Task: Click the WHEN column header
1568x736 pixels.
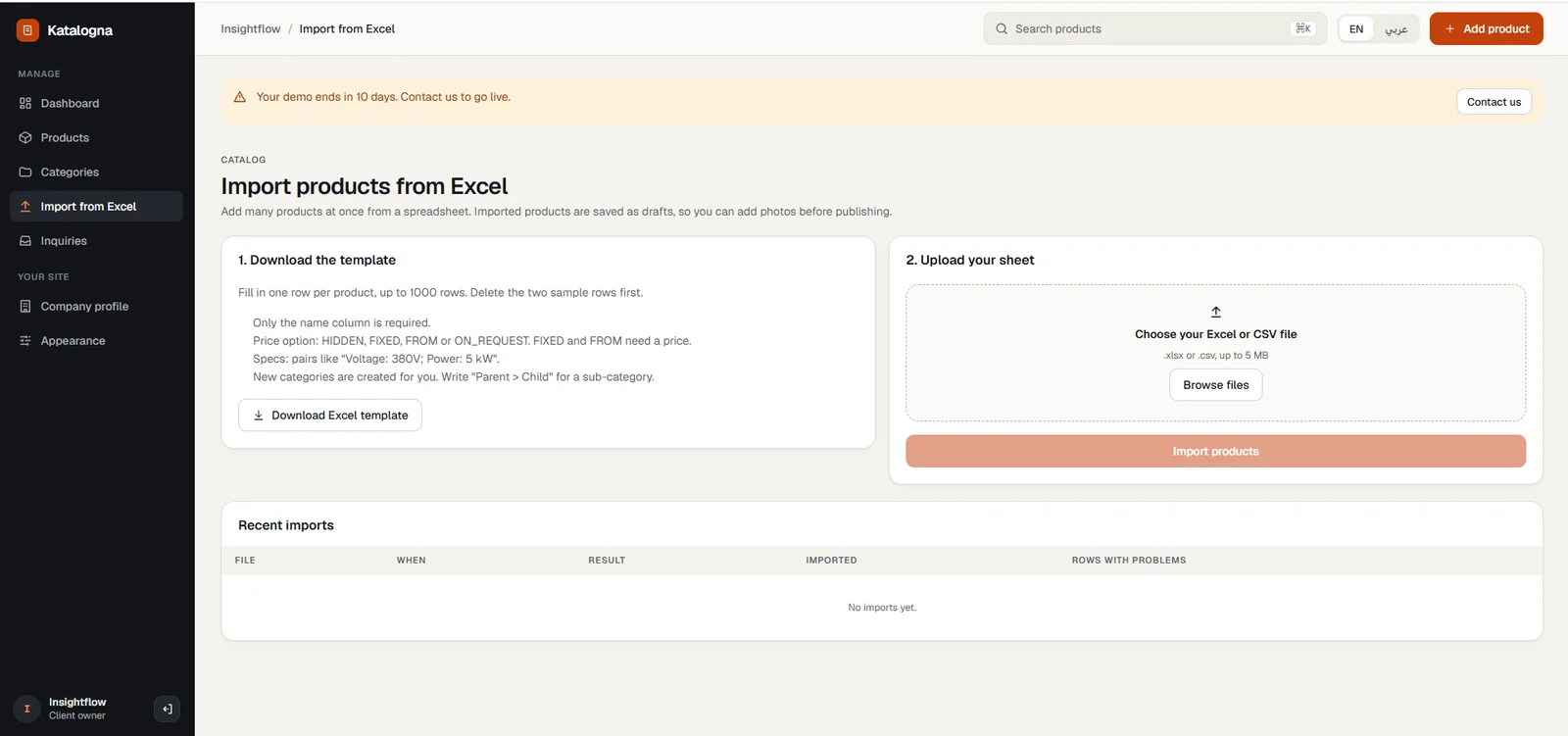Action: coord(412,561)
